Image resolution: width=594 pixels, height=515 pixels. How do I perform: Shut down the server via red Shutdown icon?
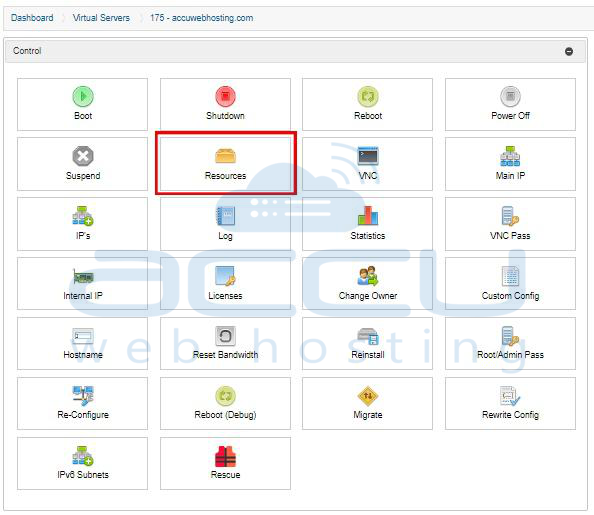(x=225, y=96)
